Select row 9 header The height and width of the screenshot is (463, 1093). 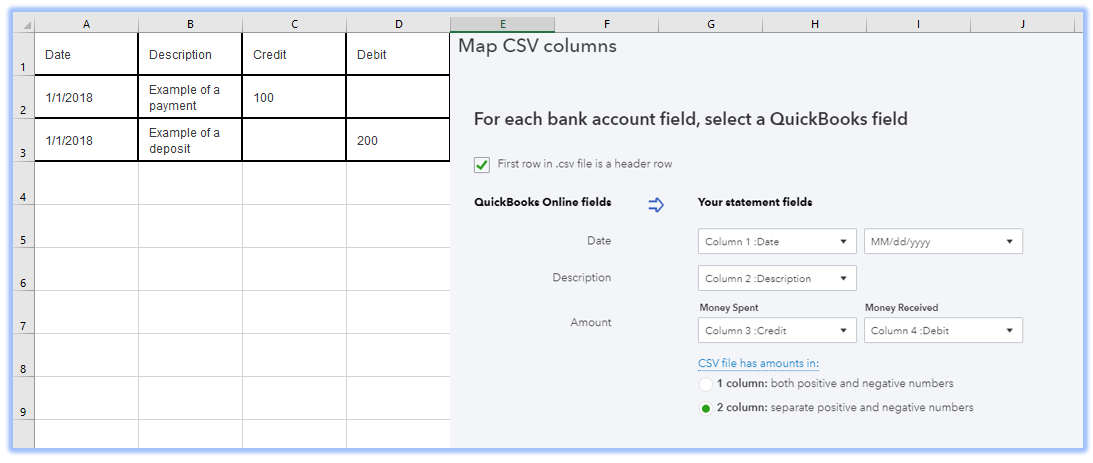click(x=24, y=398)
